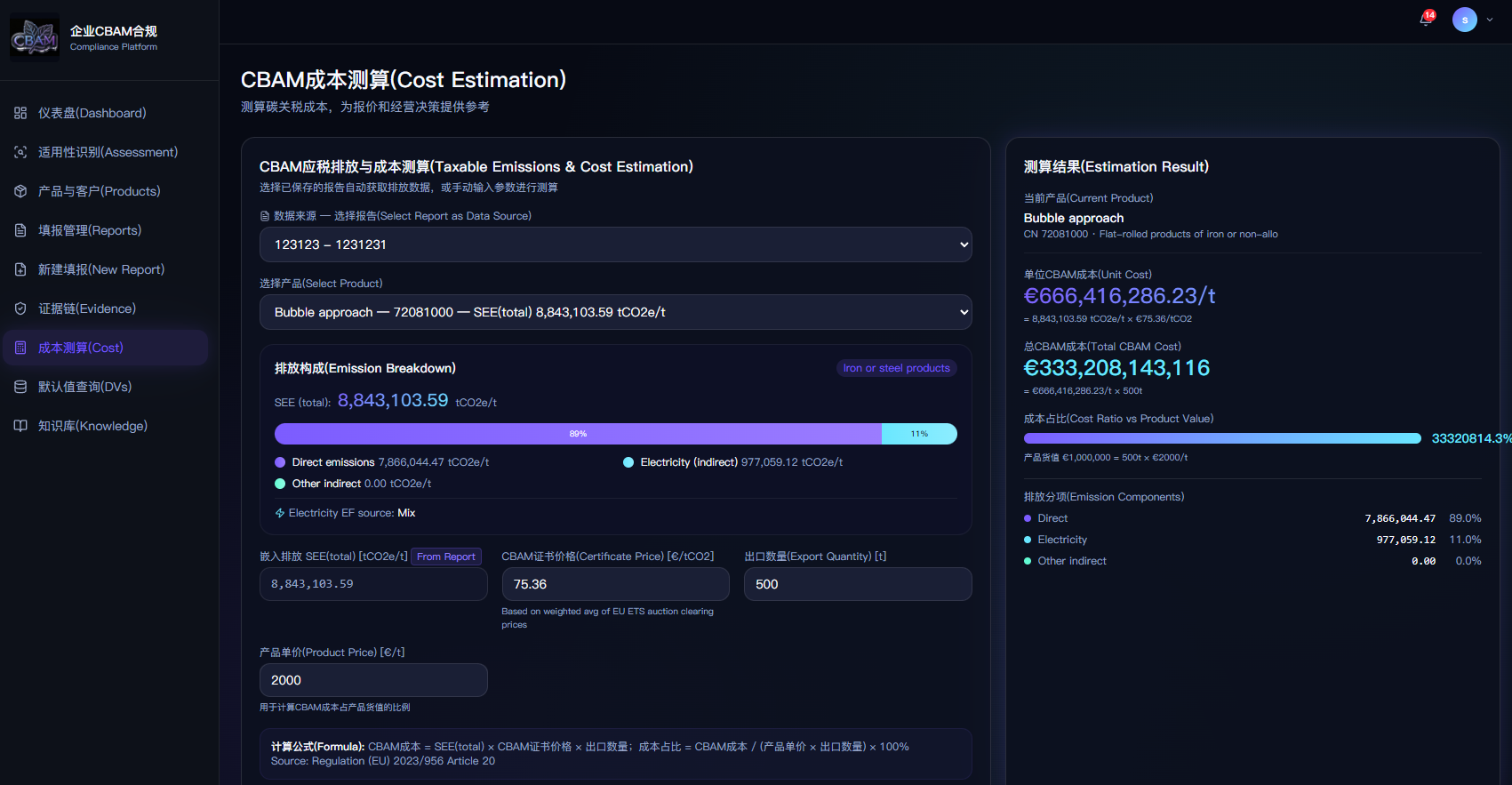This screenshot has height=785, width=1512.
Task: Go to 知识库(Knowledge) section
Action: [x=106, y=426]
